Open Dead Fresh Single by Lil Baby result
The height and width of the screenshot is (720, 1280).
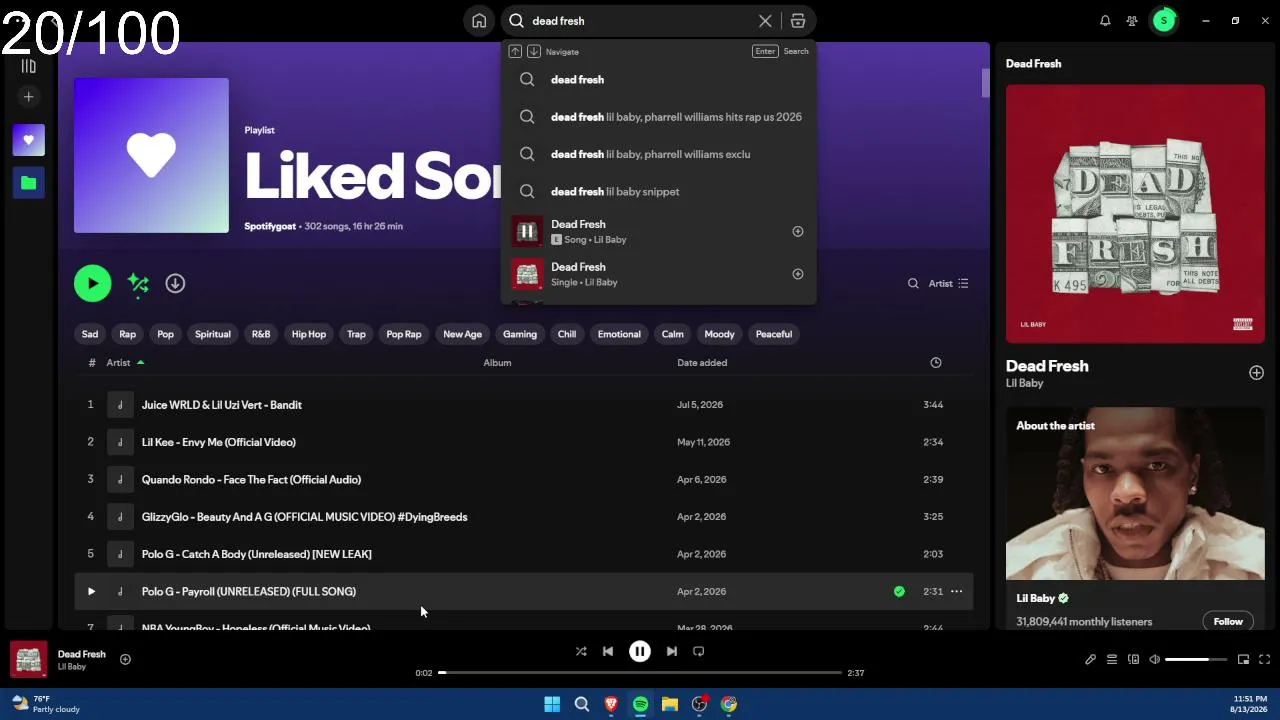(659, 274)
